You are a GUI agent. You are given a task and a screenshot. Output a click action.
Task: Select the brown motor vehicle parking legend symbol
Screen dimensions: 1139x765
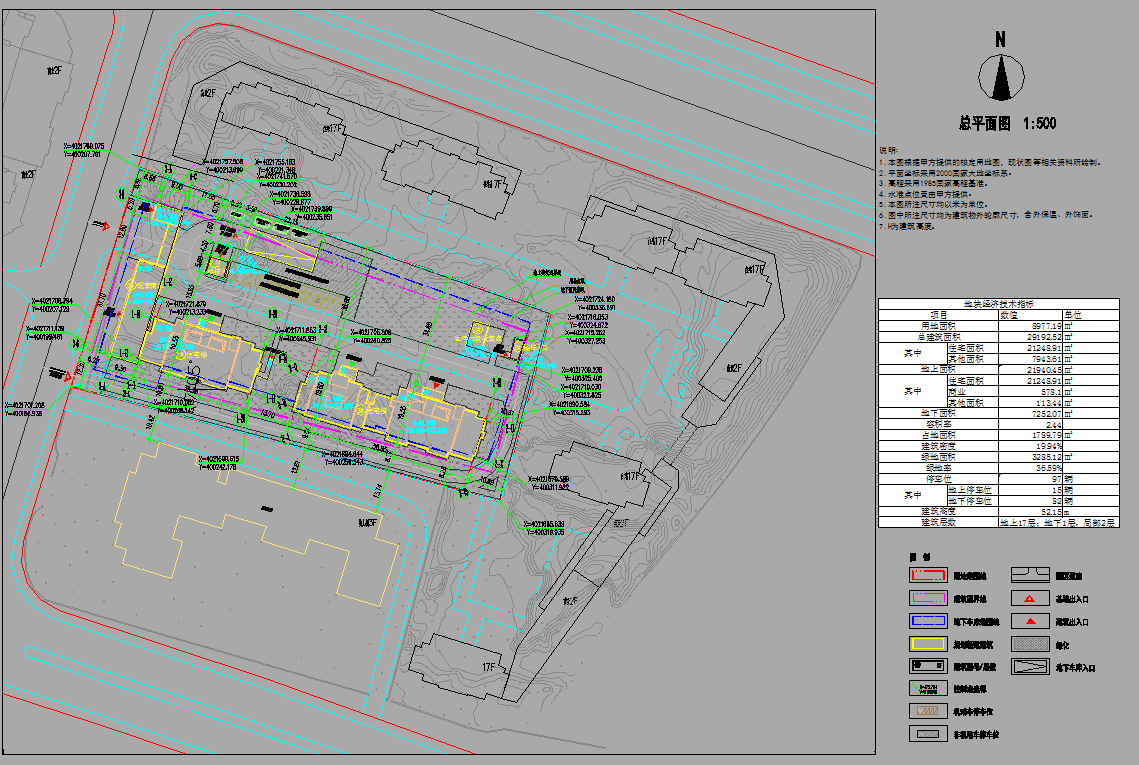click(x=926, y=711)
